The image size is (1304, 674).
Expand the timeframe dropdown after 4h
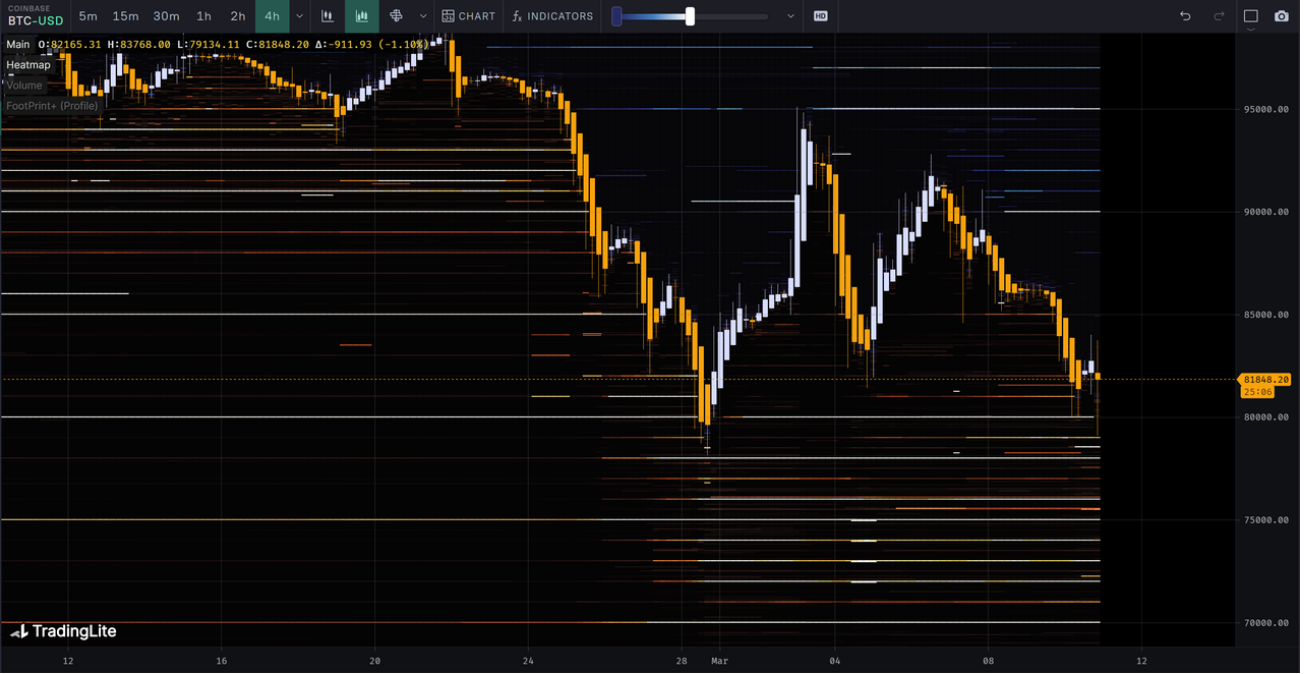pos(299,16)
